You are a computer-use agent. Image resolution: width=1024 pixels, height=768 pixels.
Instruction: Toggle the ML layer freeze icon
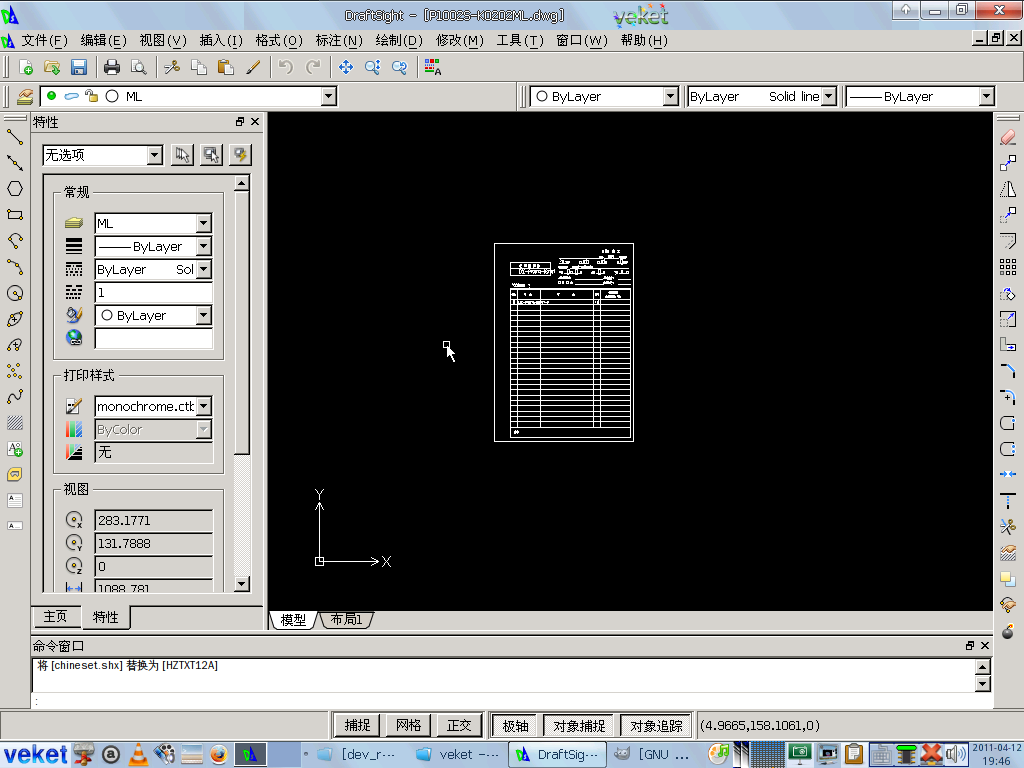click(x=72, y=96)
